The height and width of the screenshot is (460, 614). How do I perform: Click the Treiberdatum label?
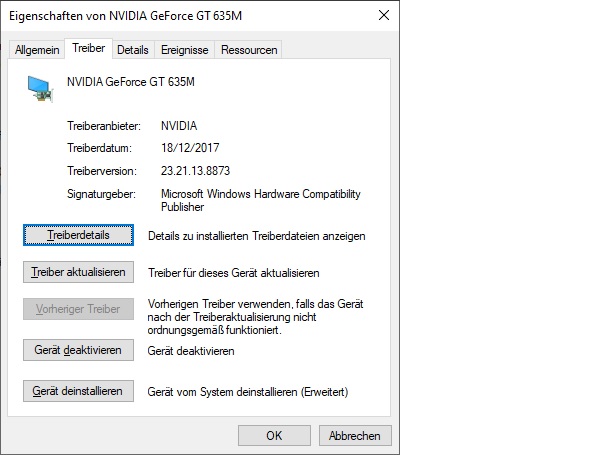99,148
